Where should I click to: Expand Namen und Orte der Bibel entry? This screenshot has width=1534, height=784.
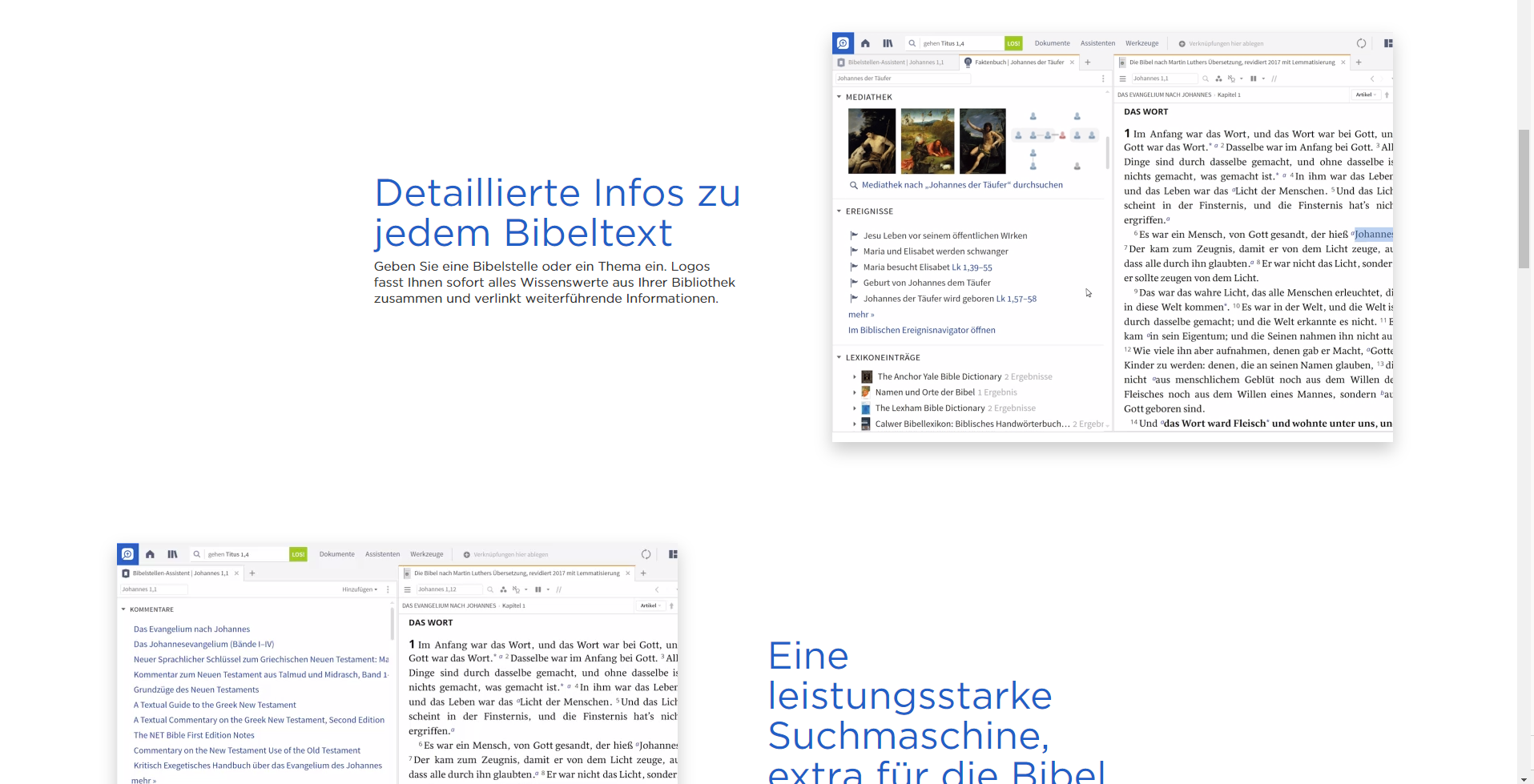click(x=855, y=392)
